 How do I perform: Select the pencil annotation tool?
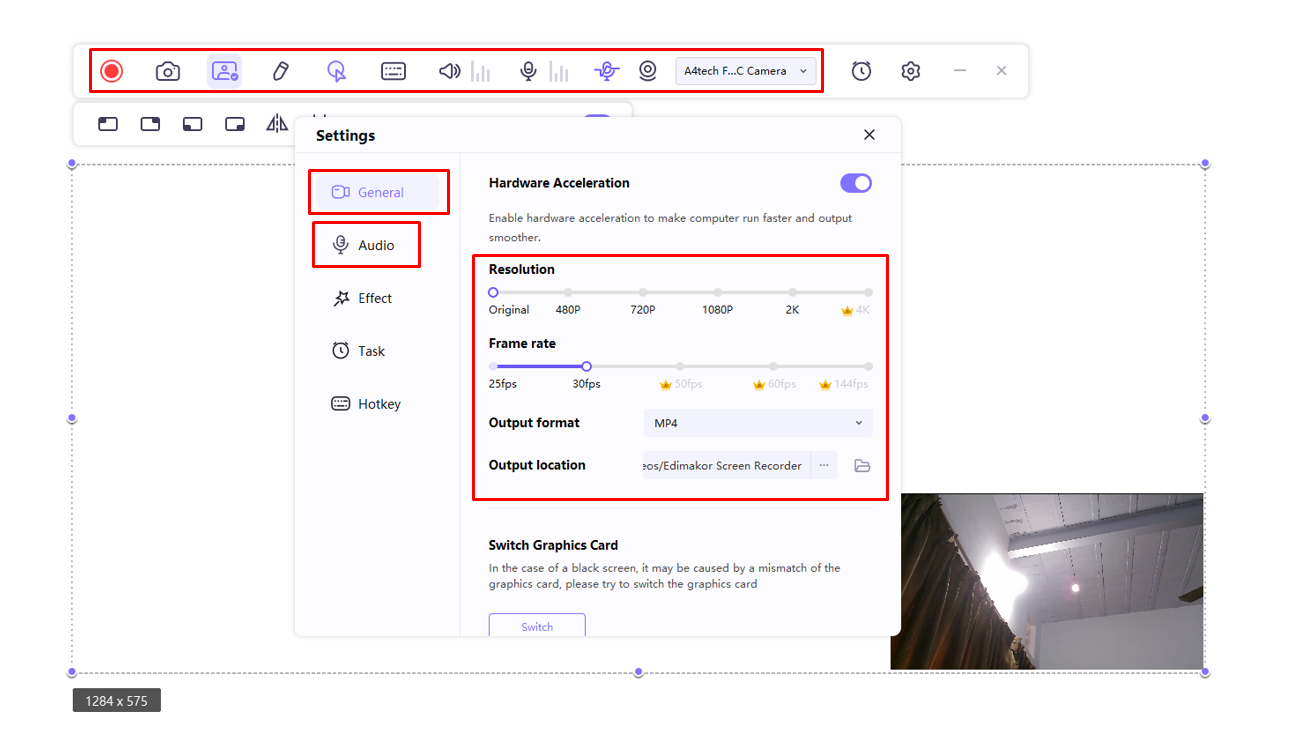click(281, 71)
